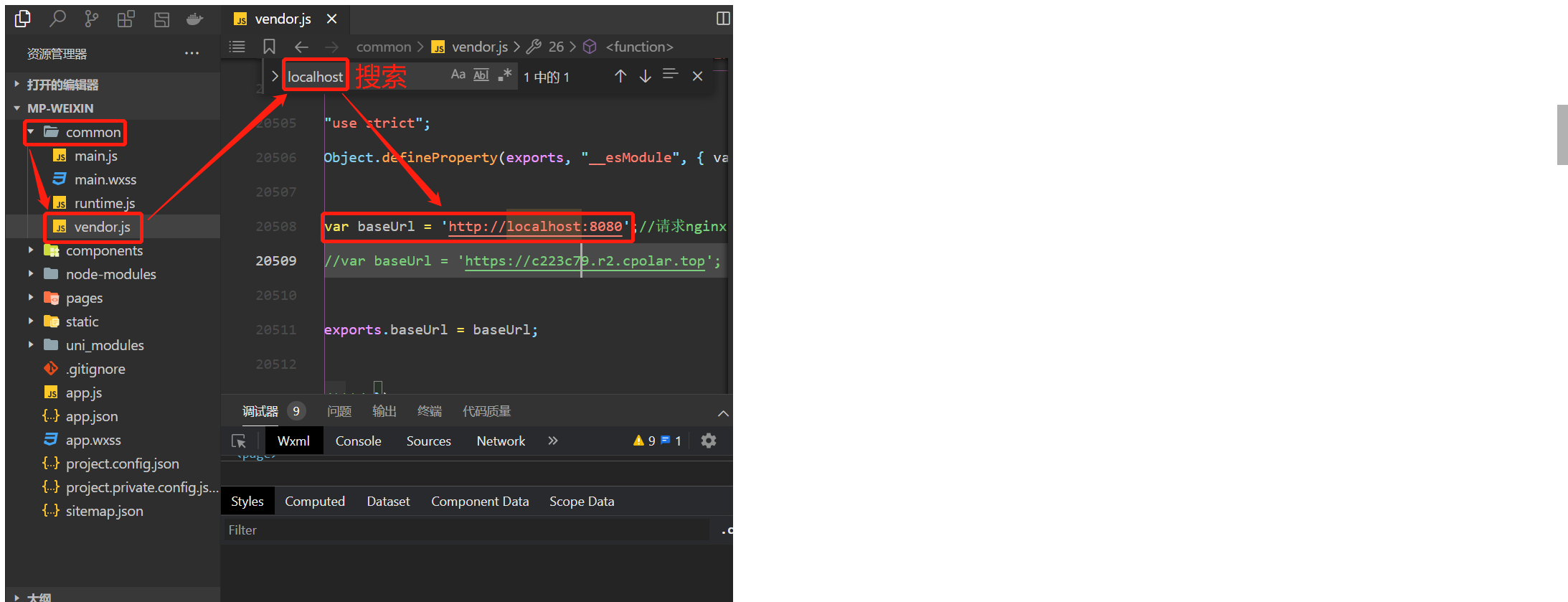
Task: Toggle regular expression search option
Action: tap(505, 75)
